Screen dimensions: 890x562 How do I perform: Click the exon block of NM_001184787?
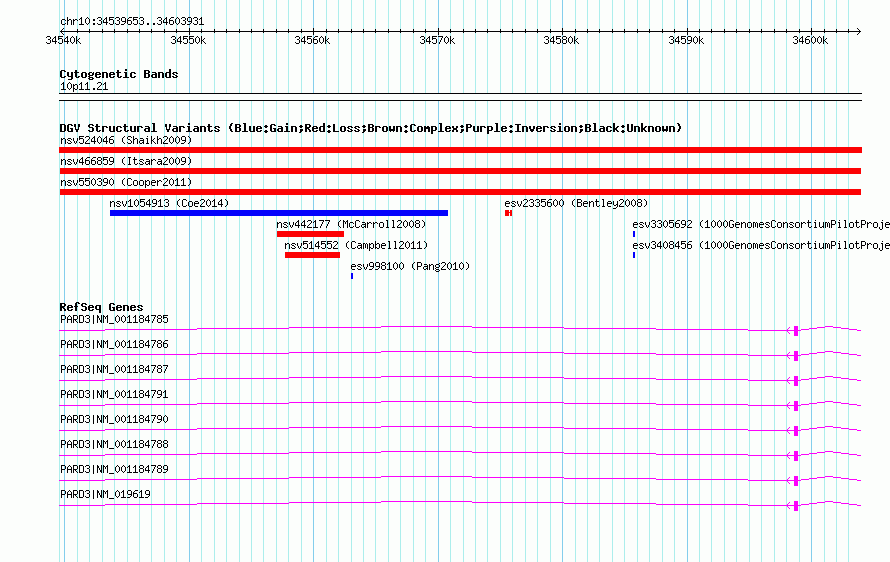click(x=796, y=380)
